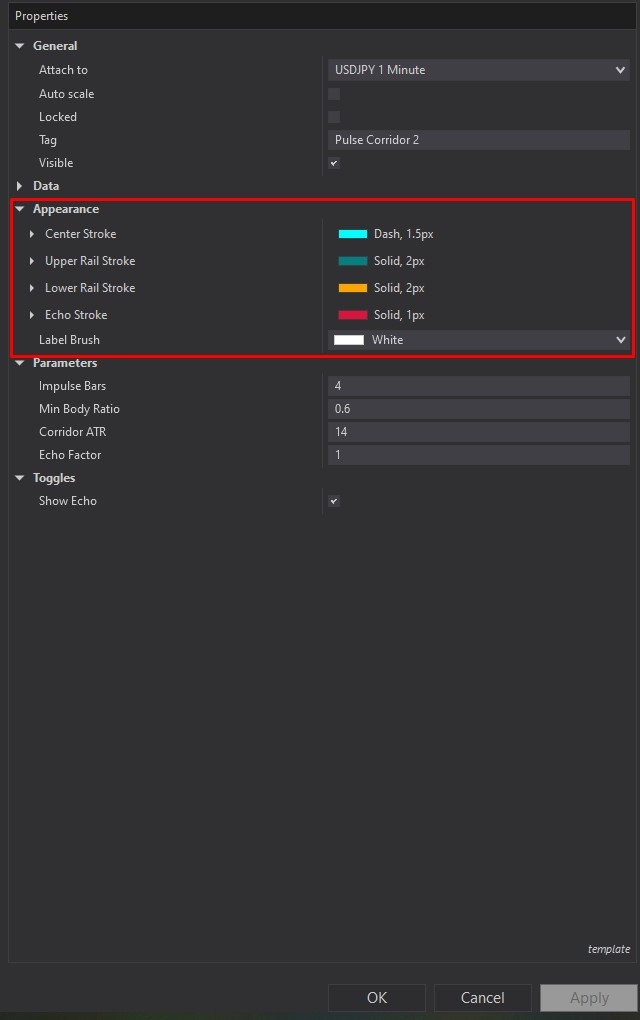Enable the Auto scale checkbox
The width and height of the screenshot is (640, 1020).
pyautogui.click(x=334, y=94)
